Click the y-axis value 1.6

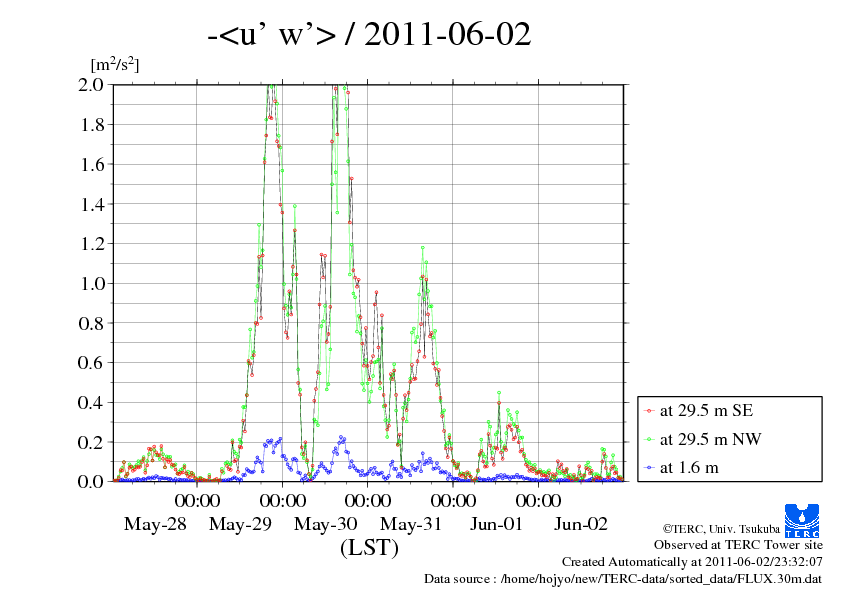[x=91, y=164]
